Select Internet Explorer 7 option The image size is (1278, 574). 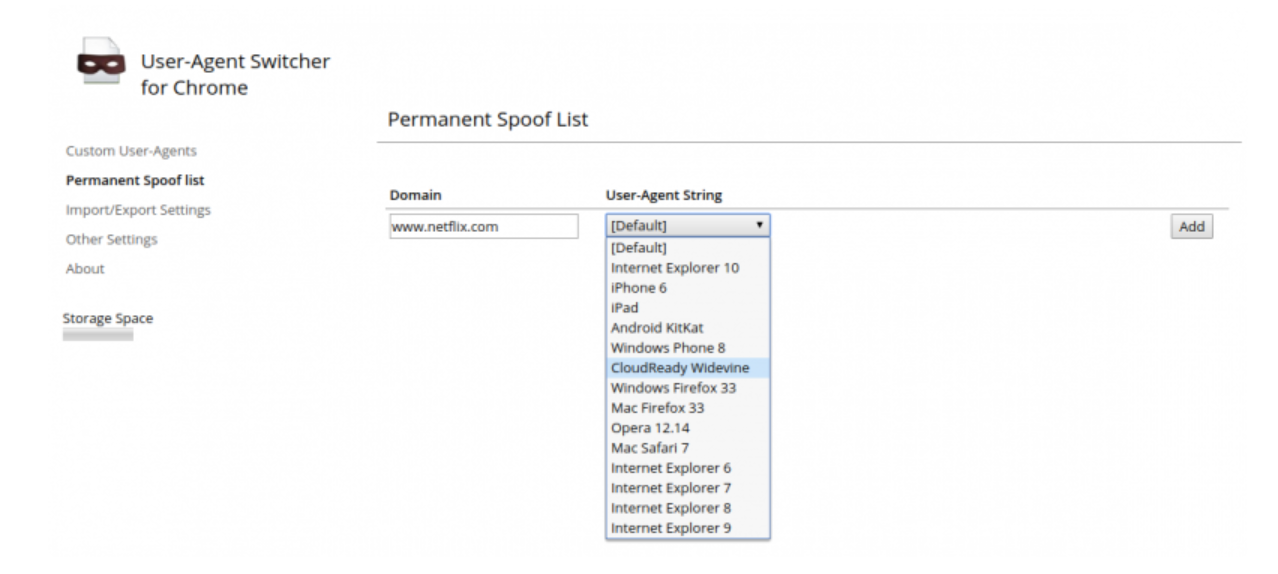(x=688, y=488)
